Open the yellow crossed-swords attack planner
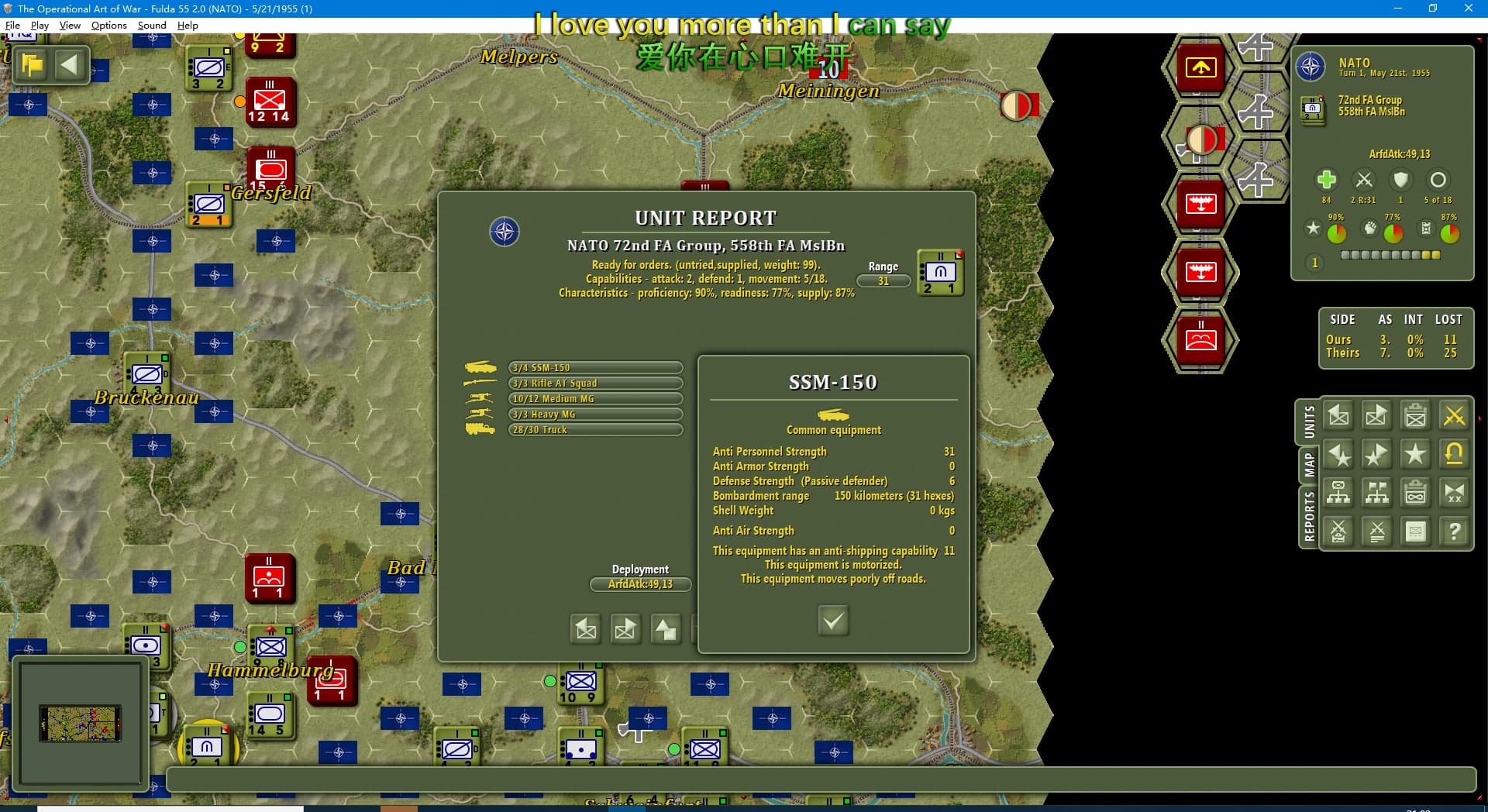Viewport: 1488px width, 812px height. click(1454, 416)
